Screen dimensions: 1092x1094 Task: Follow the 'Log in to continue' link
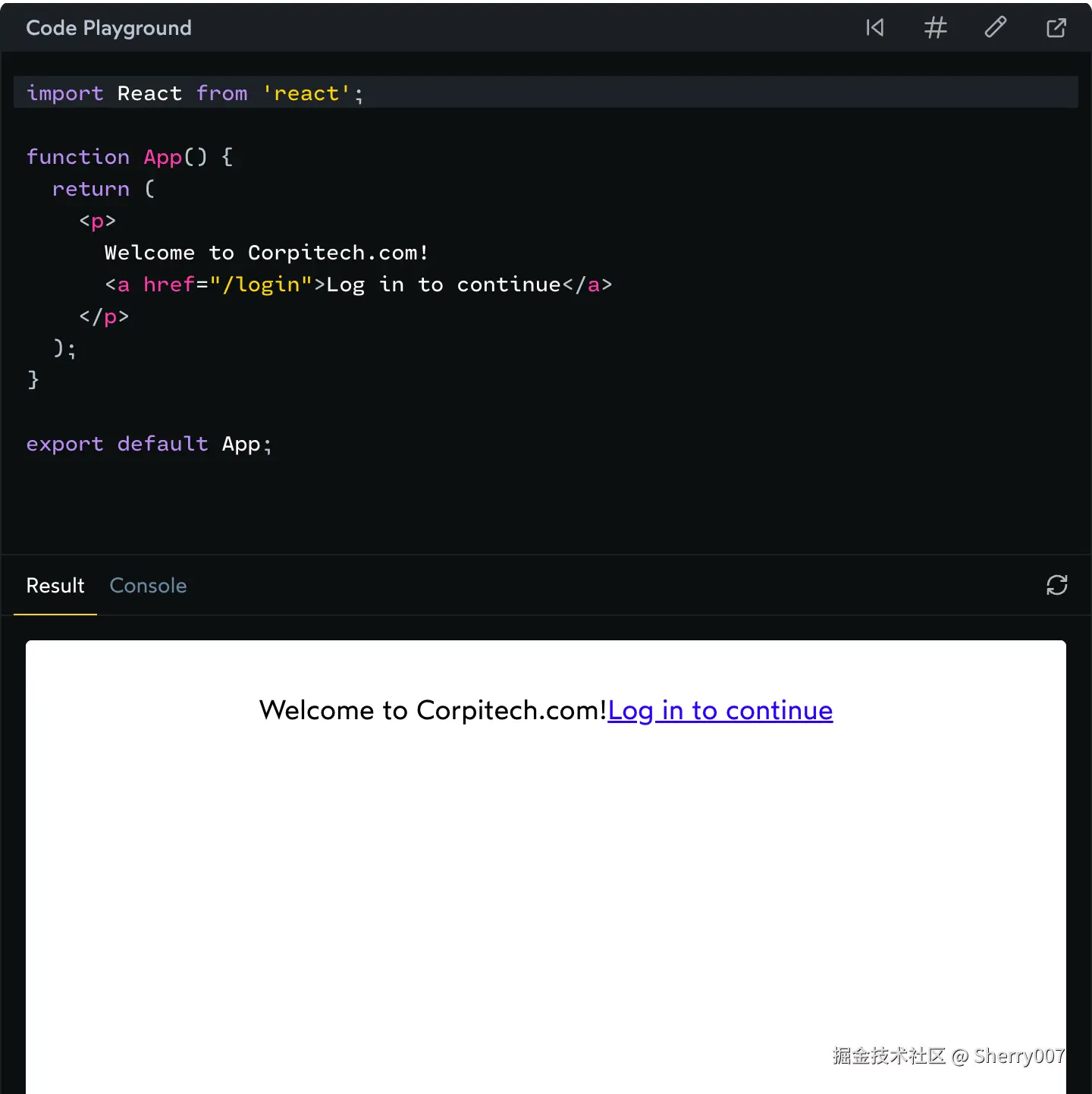(720, 710)
